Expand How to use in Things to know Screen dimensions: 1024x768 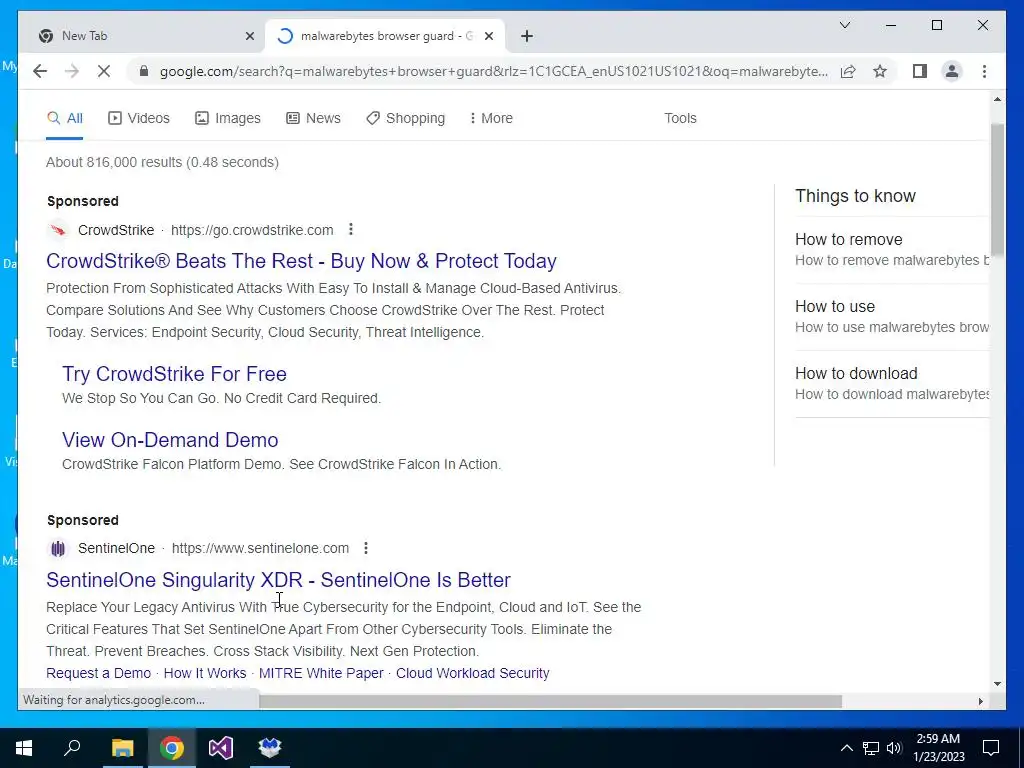[x=891, y=317]
